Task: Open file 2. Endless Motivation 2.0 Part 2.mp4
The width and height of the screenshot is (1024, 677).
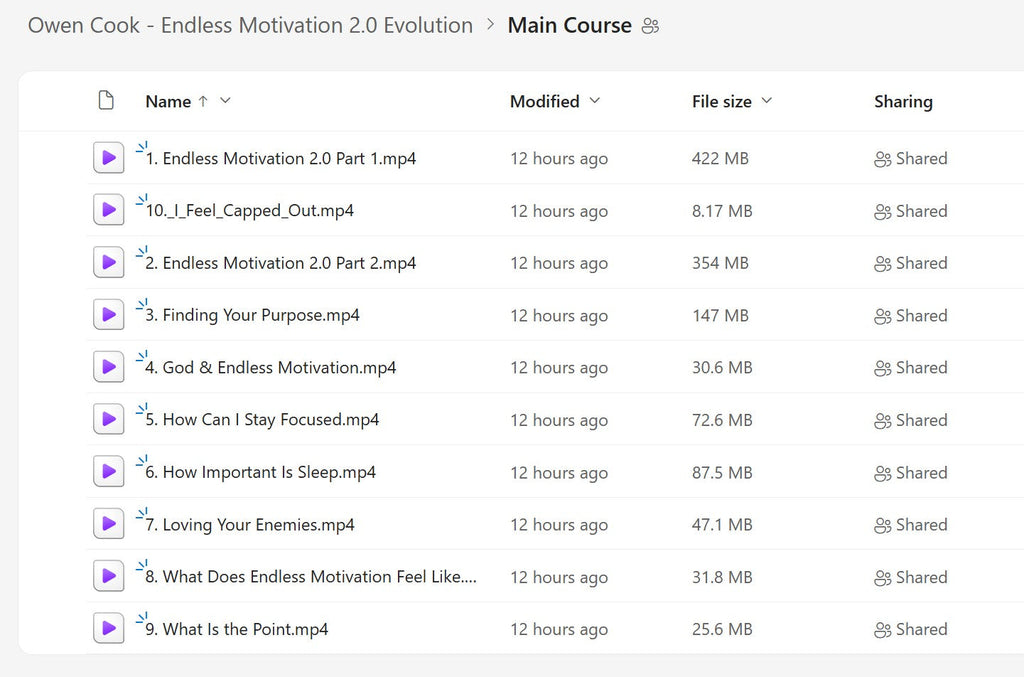Action: tap(281, 263)
